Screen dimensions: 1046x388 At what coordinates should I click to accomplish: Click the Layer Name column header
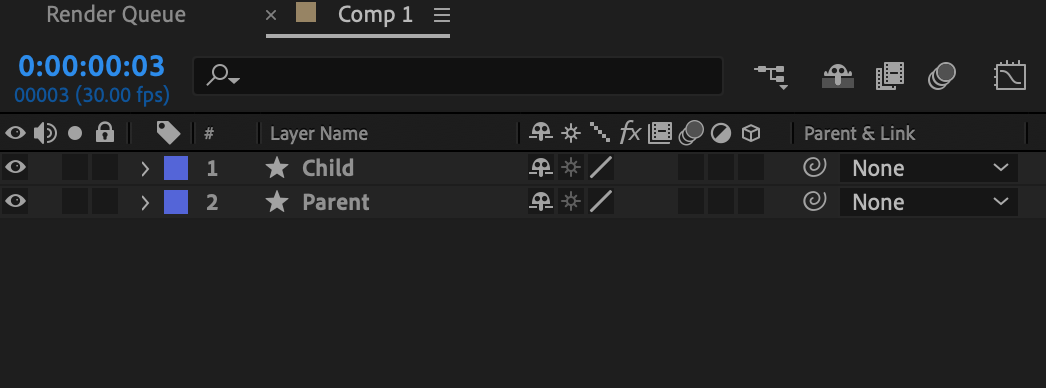(319, 133)
